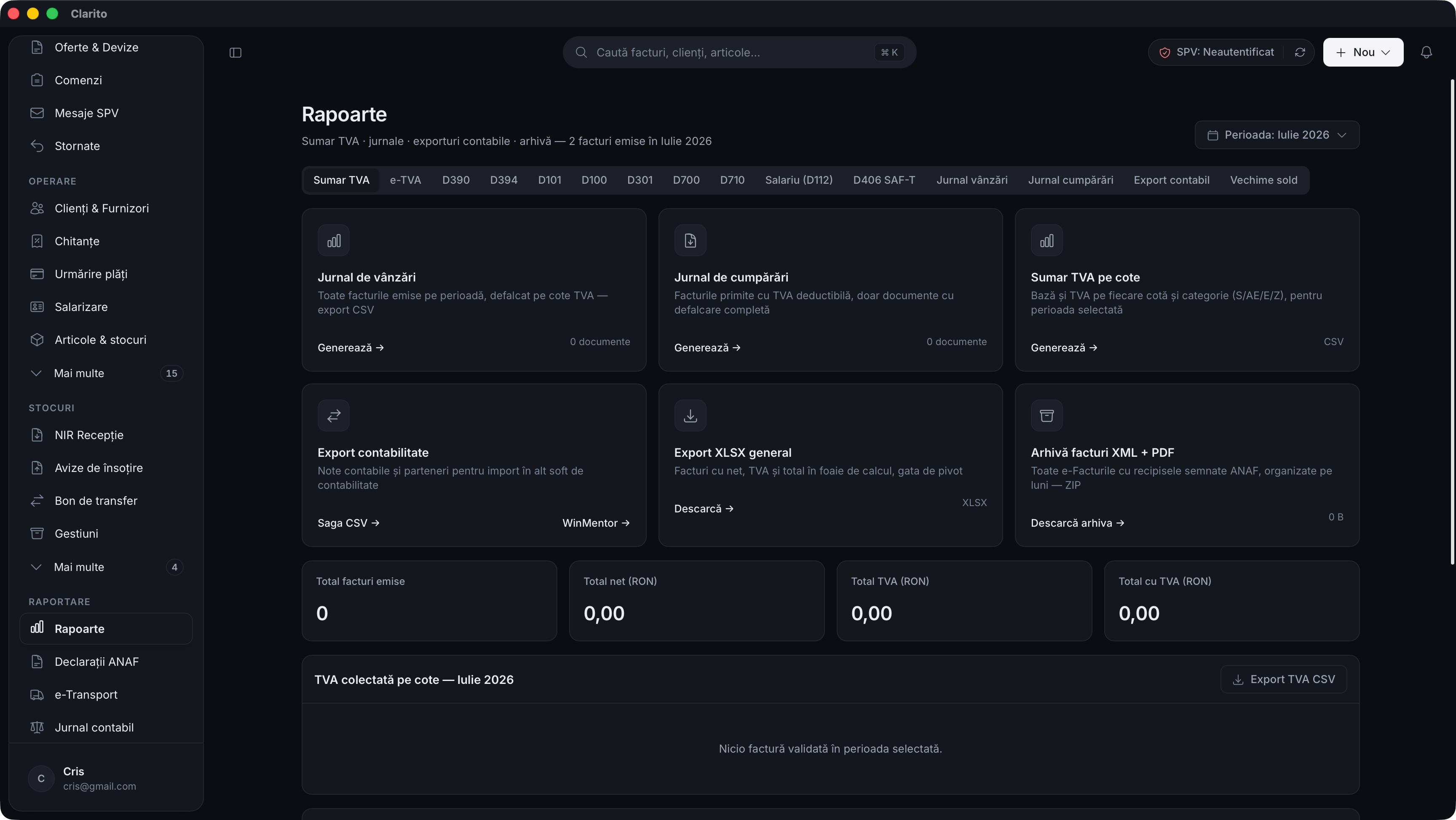Open the Cris user account profile
Viewport: 1456px width, 820px height.
point(106,778)
